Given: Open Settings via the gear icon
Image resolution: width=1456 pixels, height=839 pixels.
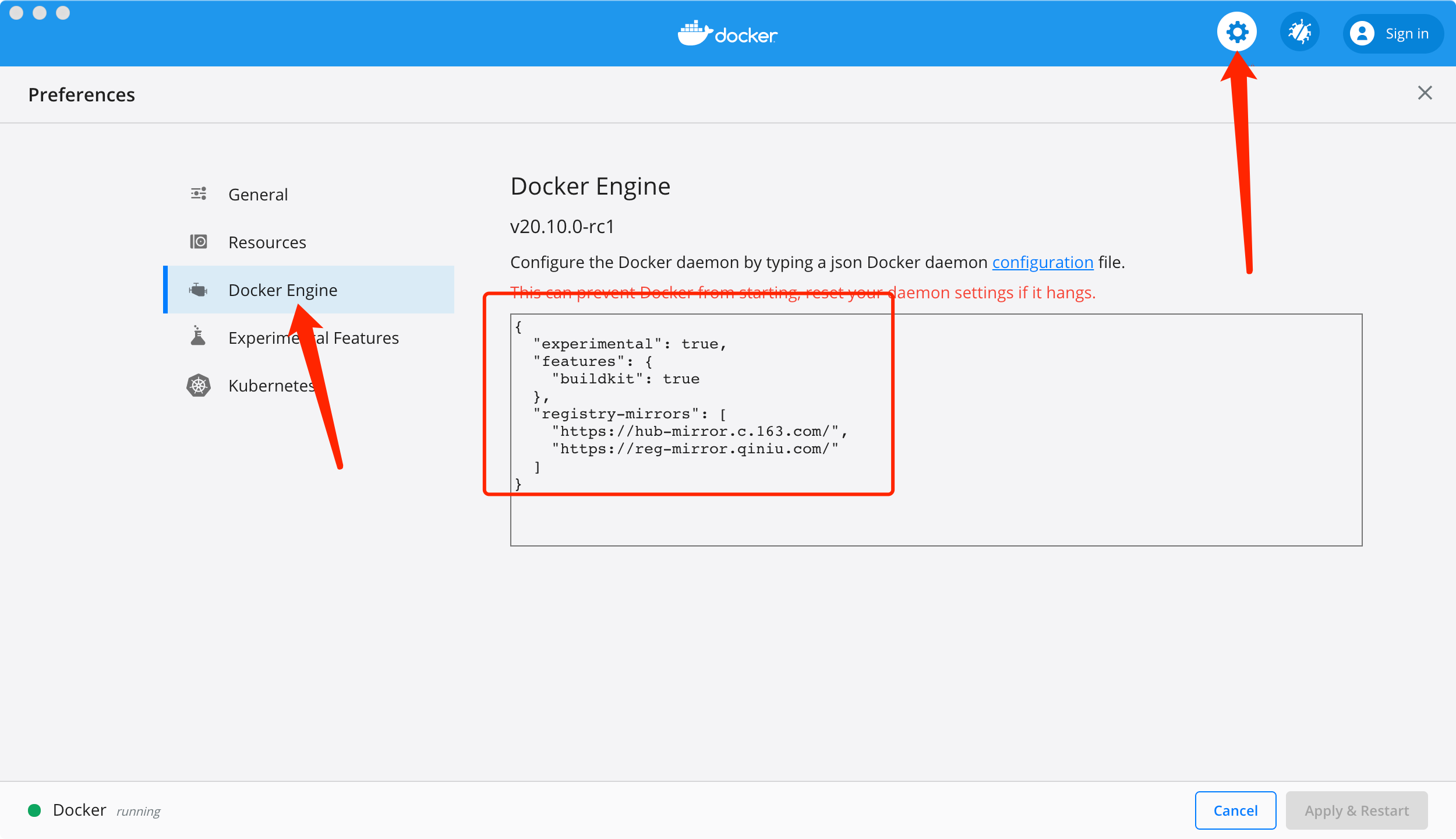Looking at the screenshot, I should (x=1236, y=31).
